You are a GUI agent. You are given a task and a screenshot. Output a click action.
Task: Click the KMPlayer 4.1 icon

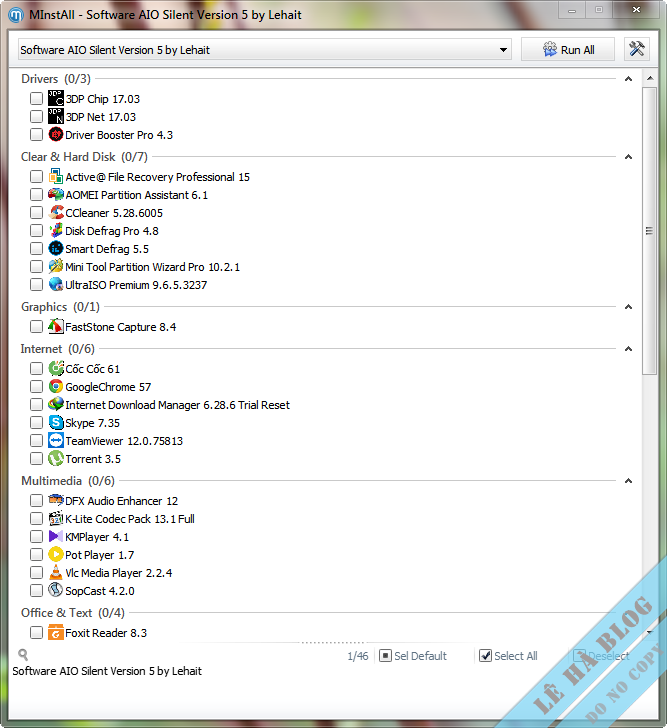point(56,537)
